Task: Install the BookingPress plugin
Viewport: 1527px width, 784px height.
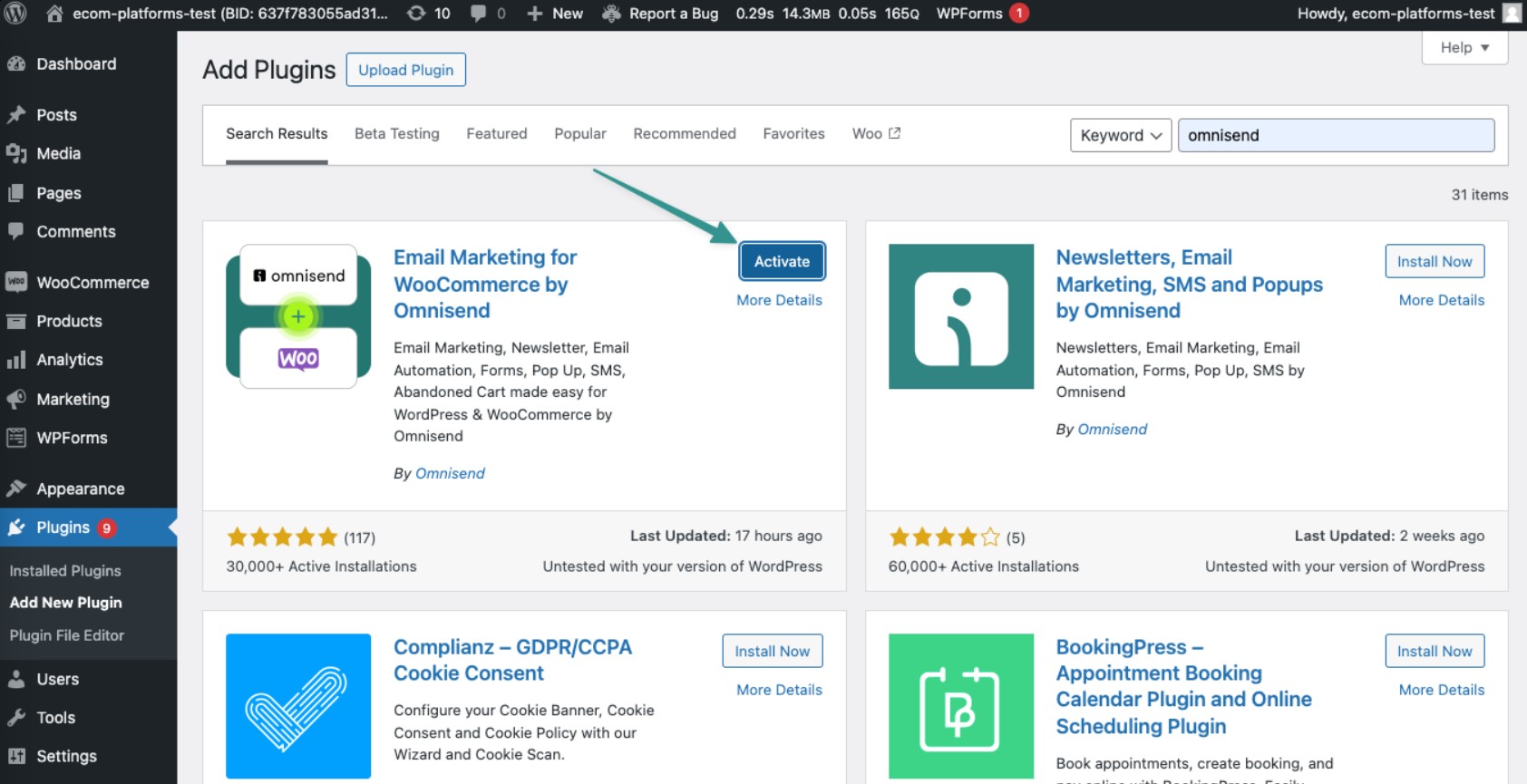Action: pos(1435,651)
